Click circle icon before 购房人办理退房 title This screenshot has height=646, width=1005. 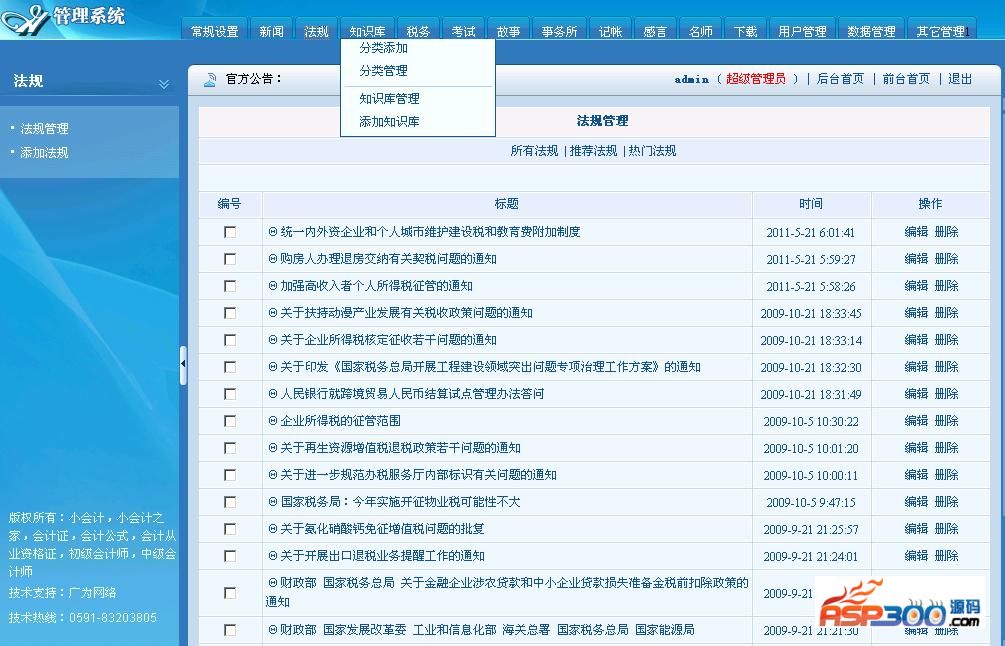click(272, 259)
